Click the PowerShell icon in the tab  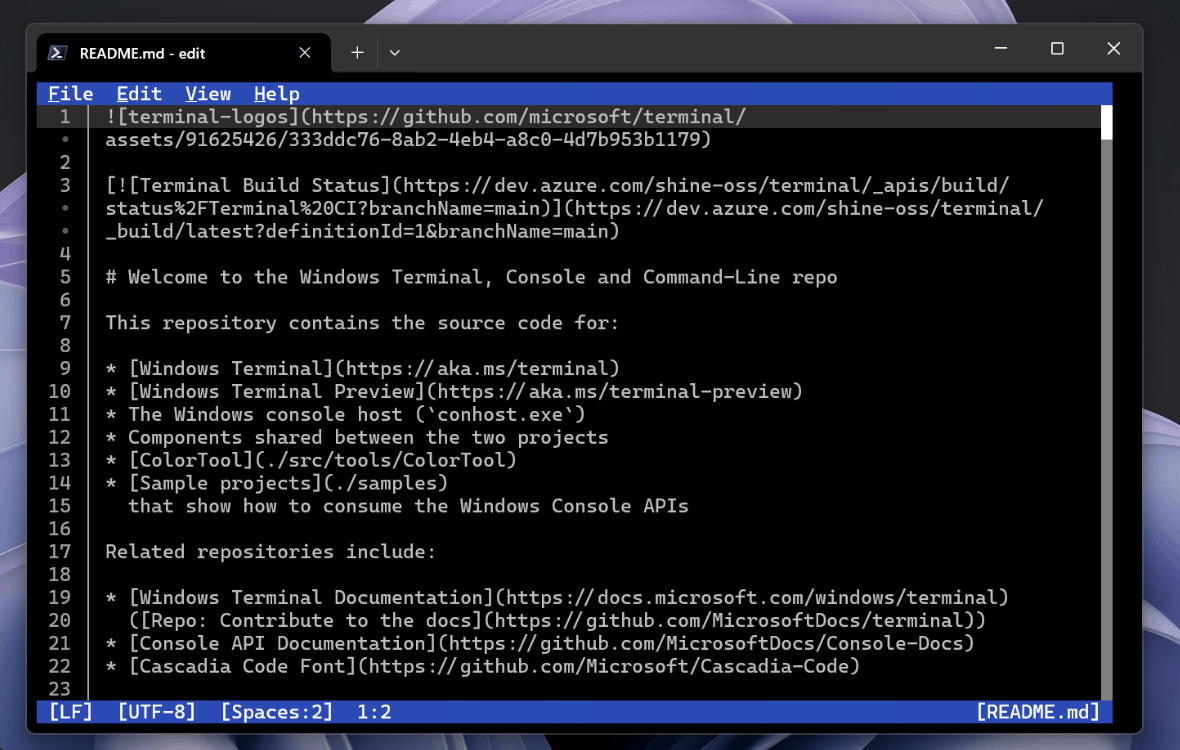click(x=57, y=53)
